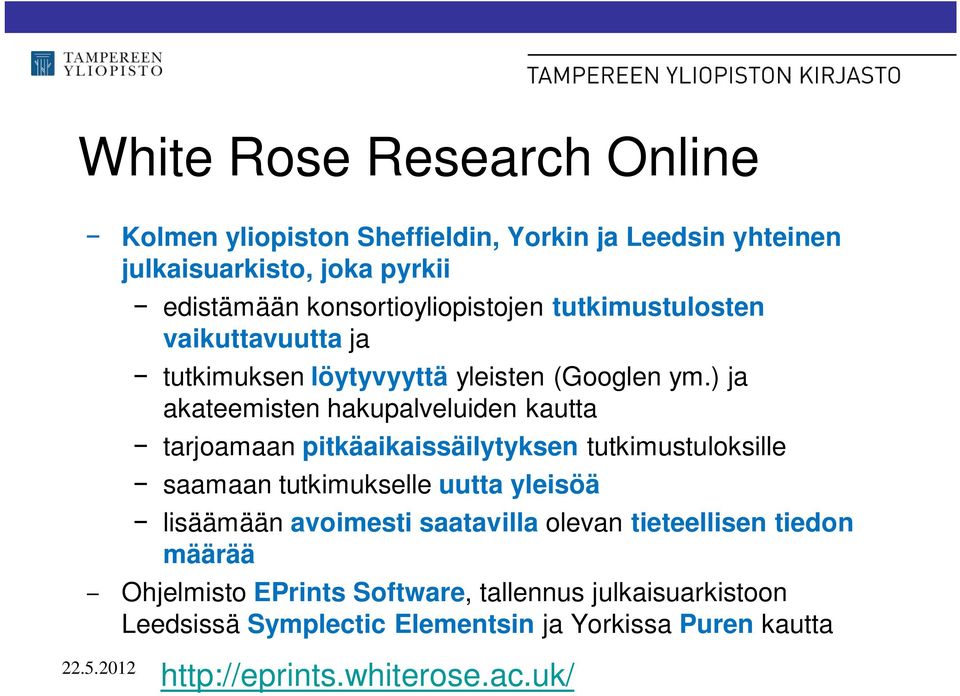Screen dimensions: 960x696
Task: Open the eprints.whiterose.ac.uk link
Action: click(x=367, y=676)
